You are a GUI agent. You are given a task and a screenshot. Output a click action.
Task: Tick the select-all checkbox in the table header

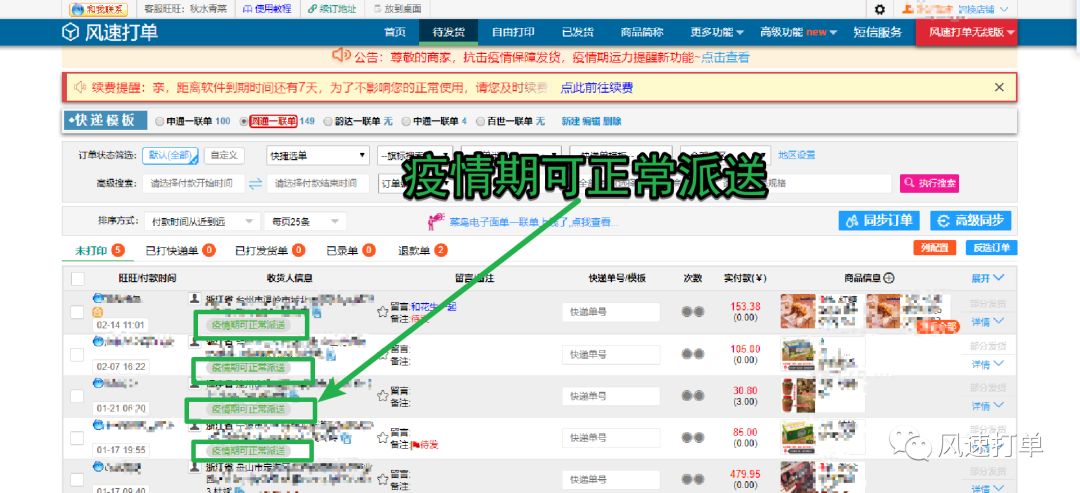78,279
